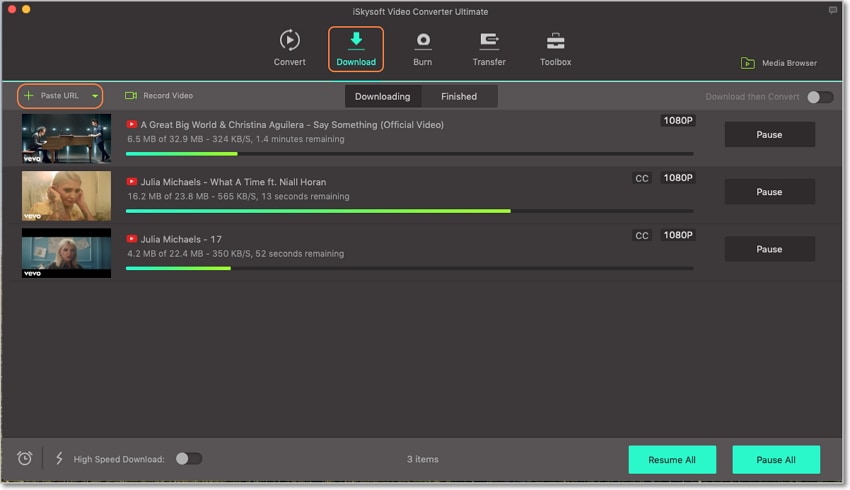The height and width of the screenshot is (490, 850).
Task: Click the '3 items' count label
Action: pos(423,459)
